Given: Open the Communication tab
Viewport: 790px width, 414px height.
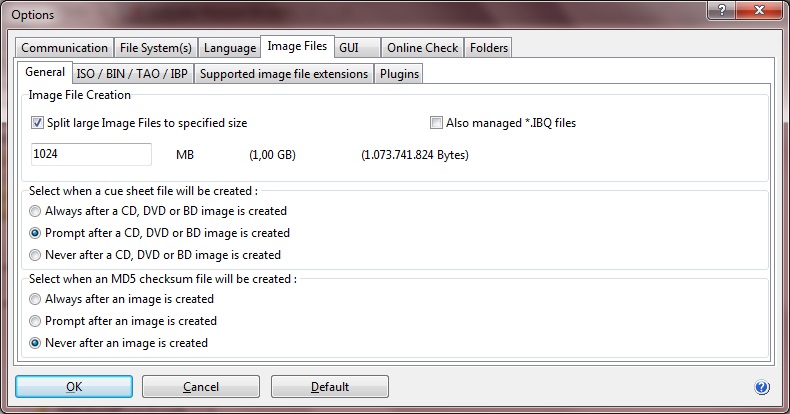Looking at the screenshot, I should pyautogui.click(x=64, y=48).
